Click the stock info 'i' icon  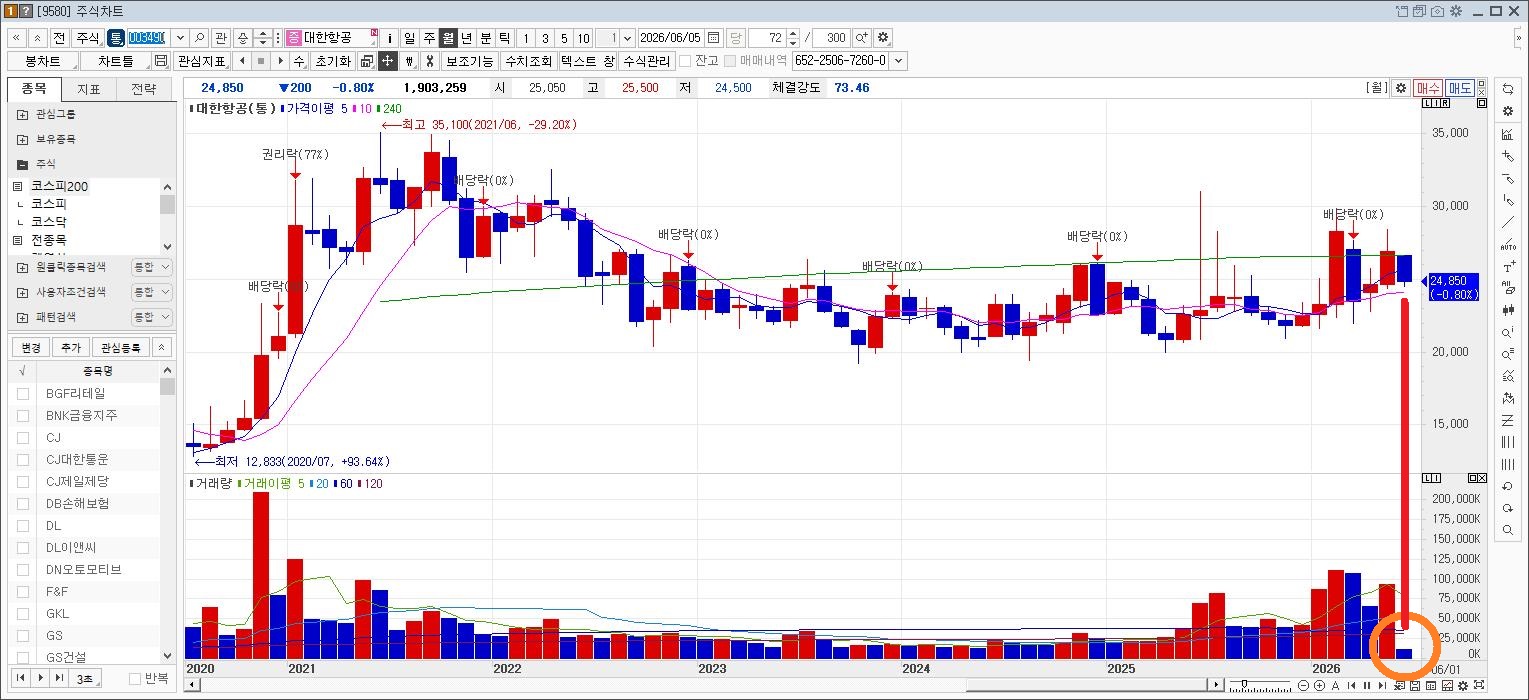click(x=390, y=38)
